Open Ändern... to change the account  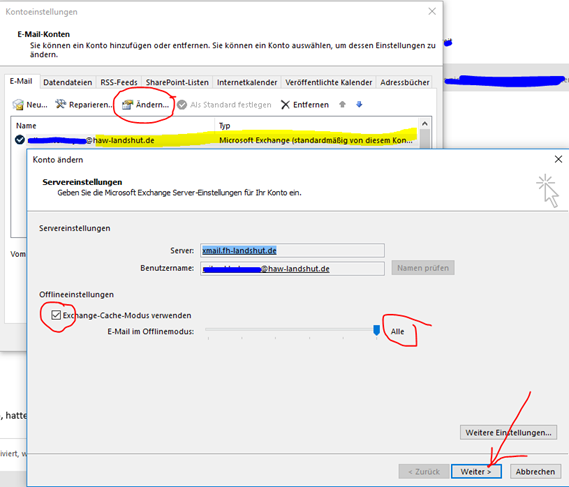click(145, 105)
